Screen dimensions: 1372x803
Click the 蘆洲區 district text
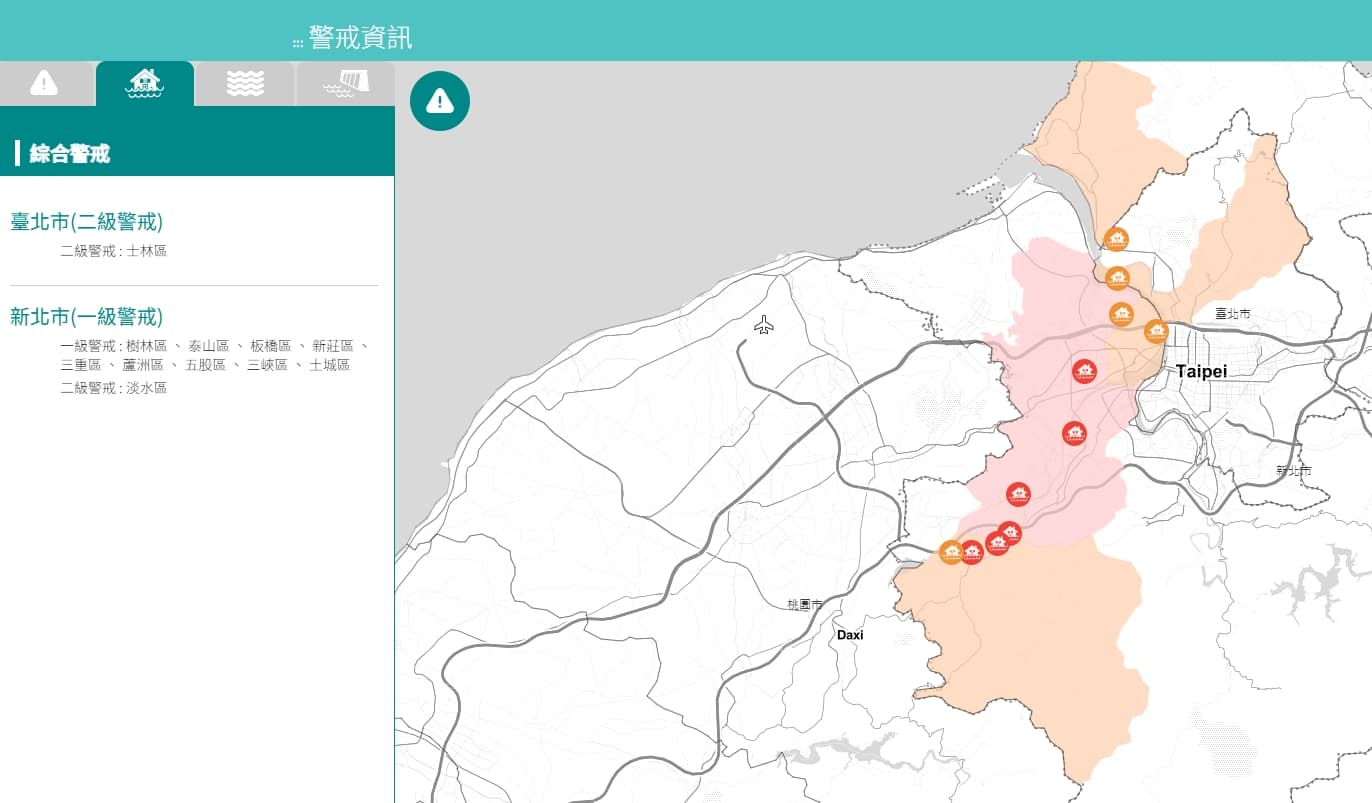point(143,366)
